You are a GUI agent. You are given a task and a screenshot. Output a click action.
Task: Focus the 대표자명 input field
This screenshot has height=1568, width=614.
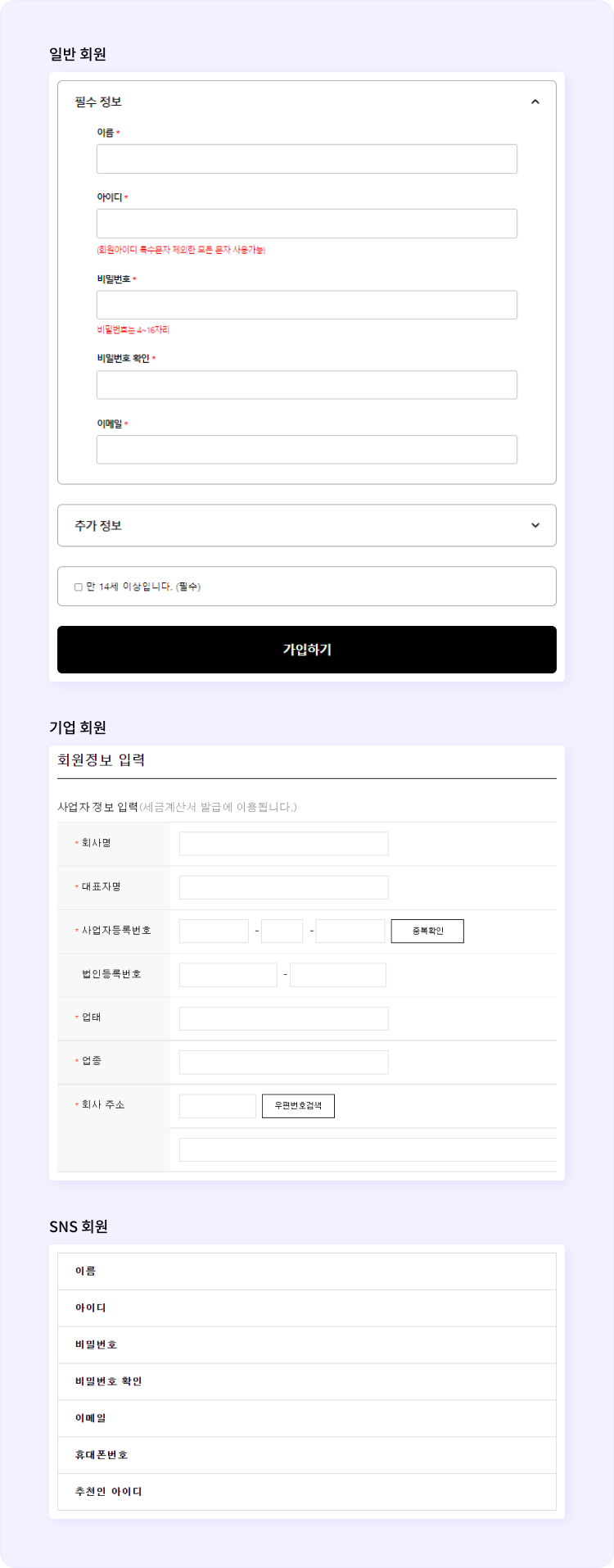pos(284,887)
